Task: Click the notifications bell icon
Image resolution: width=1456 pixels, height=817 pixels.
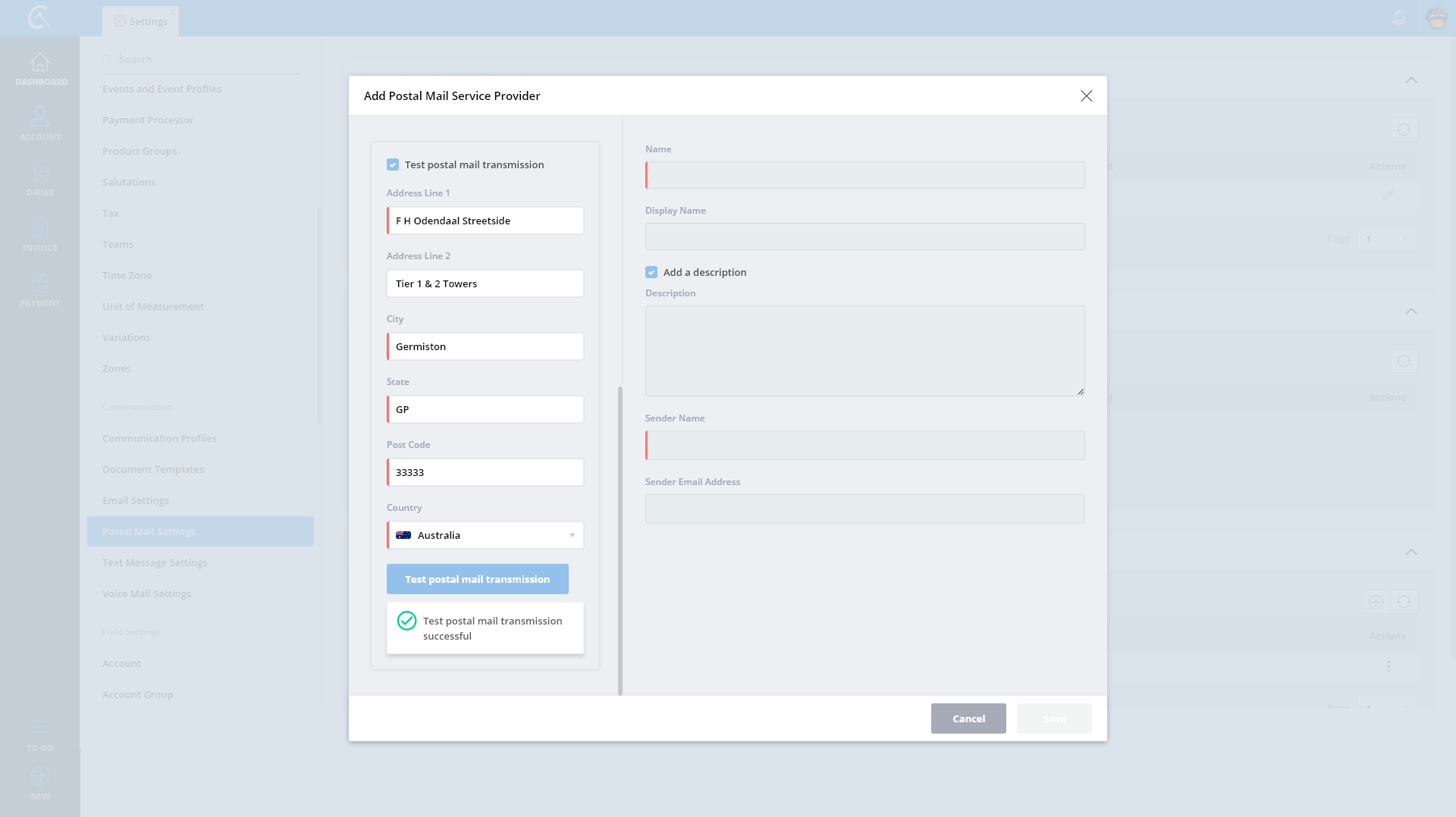Action: click(1399, 17)
